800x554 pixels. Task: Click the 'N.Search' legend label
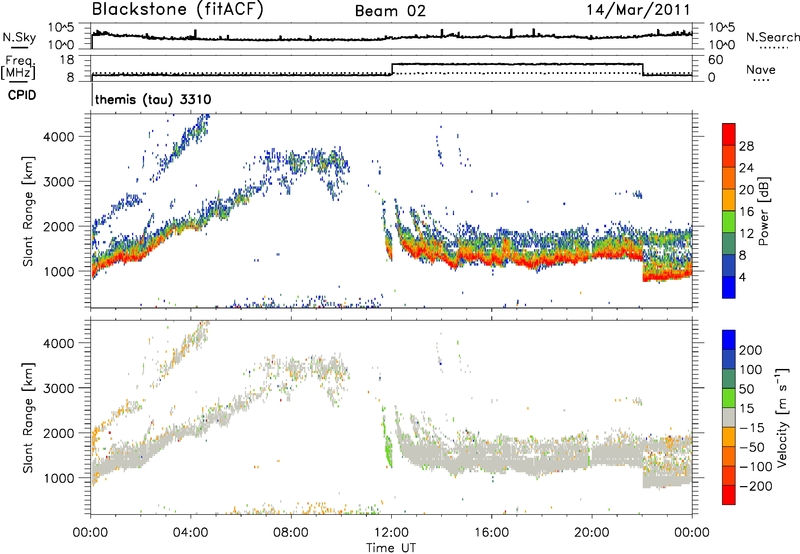coord(773,37)
